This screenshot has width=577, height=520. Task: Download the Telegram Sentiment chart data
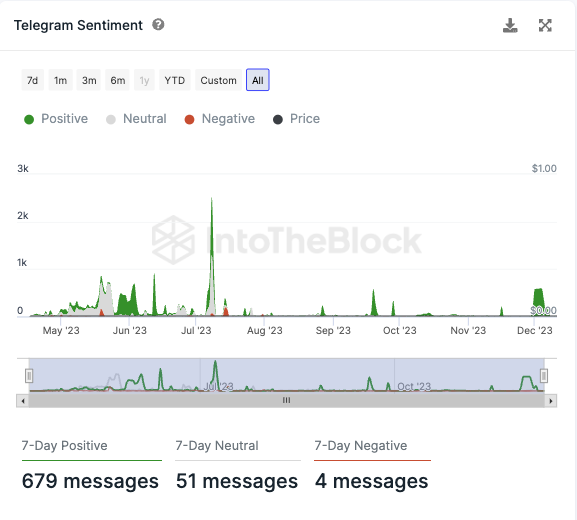pos(510,25)
